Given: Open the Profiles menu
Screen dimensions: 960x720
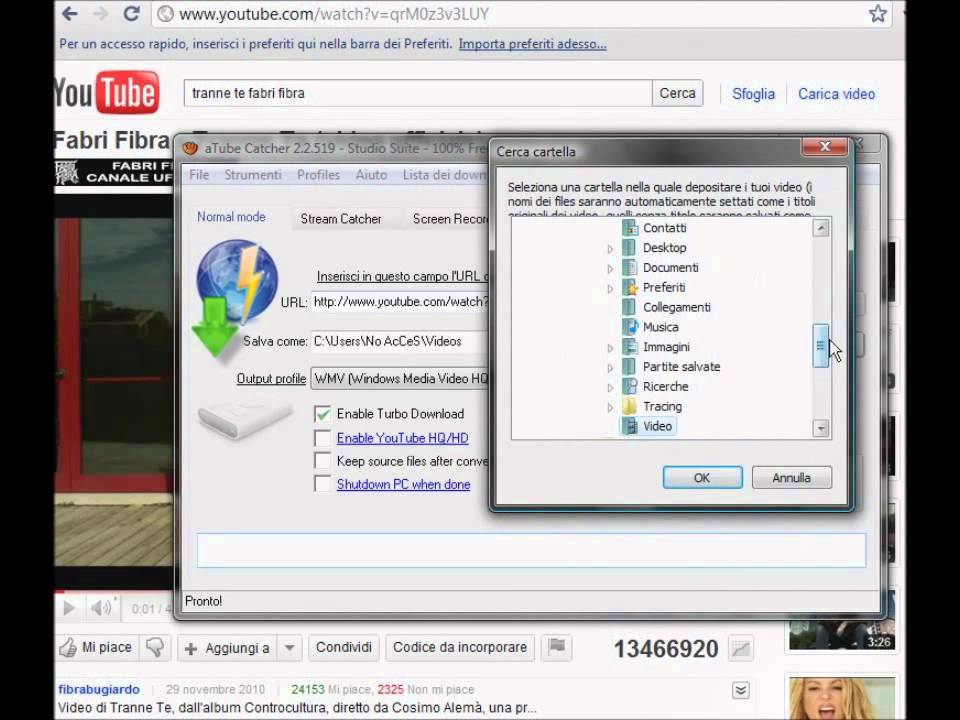Looking at the screenshot, I should [x=318, y=175].
